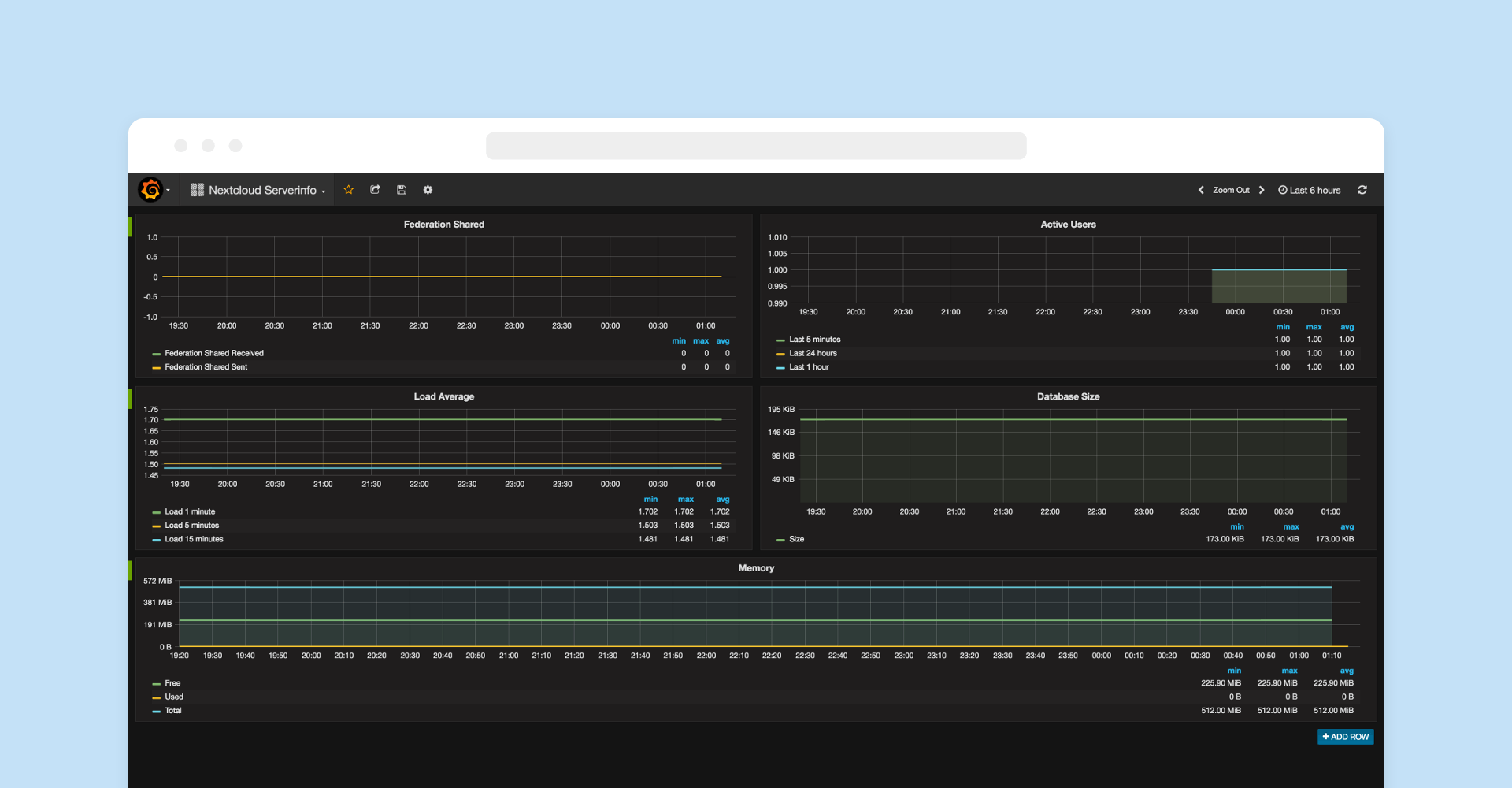Click the Zoom Out button
Image resolution: width=1512 pixels, height=788 pixels.
[1231, 190]
